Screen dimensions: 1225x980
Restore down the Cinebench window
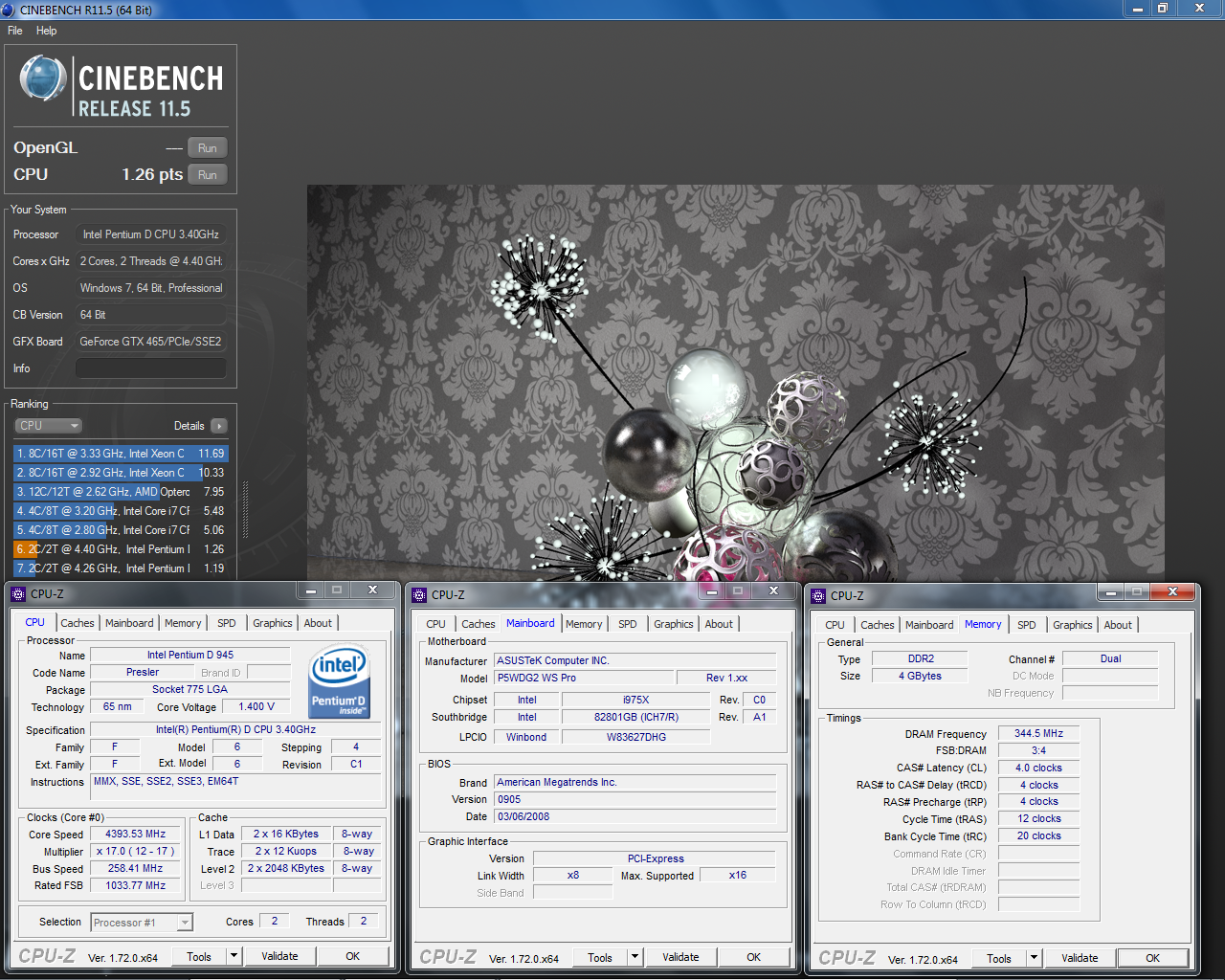pyautogui.click(x=1163, y=9)
